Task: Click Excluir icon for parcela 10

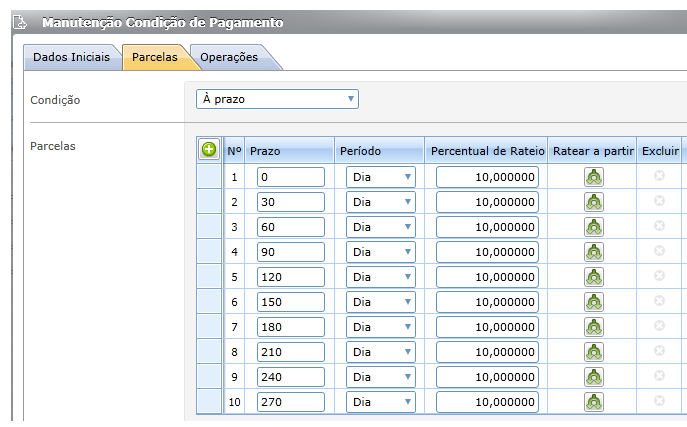Action: (659, 400)
